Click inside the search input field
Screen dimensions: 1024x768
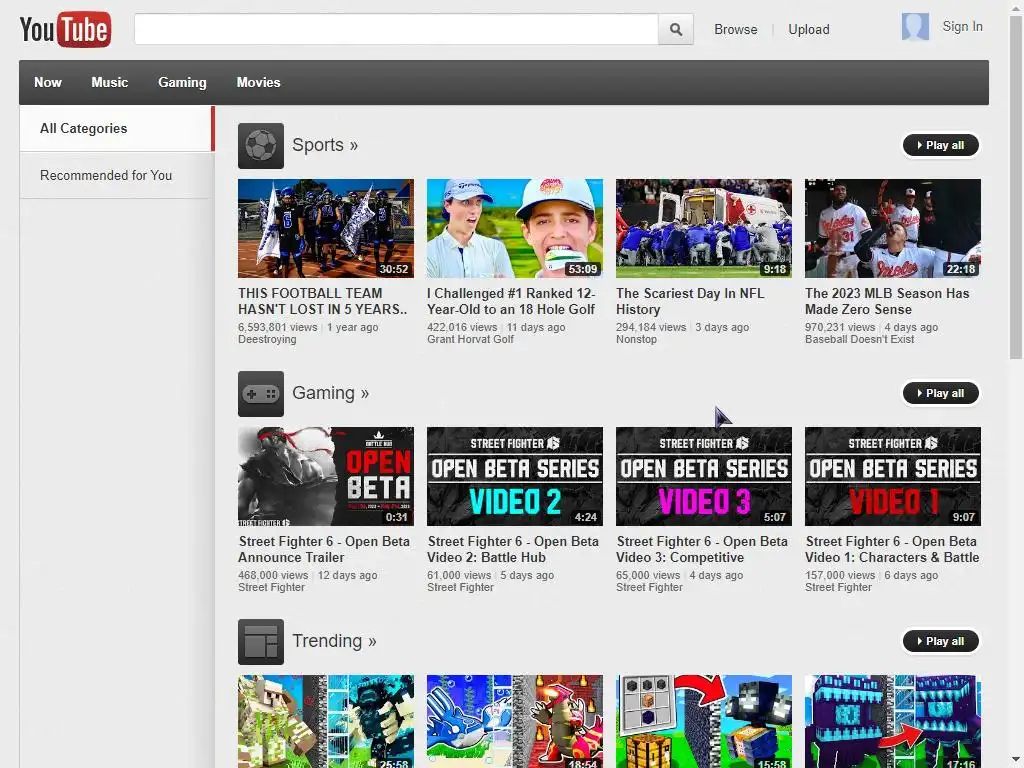point(396,29)
